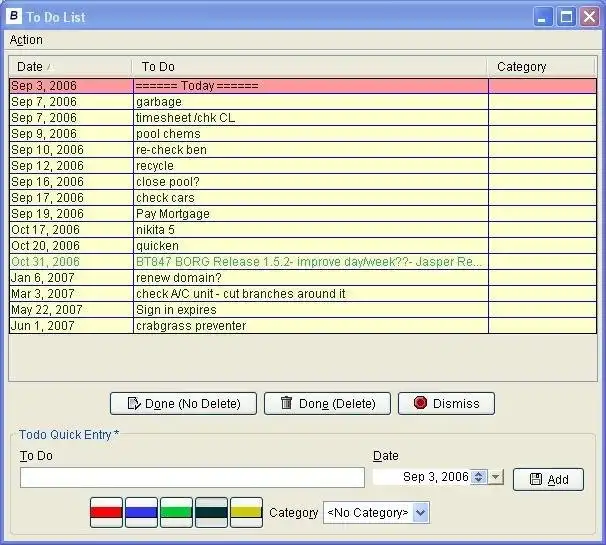Choose the red color swatch
The image size is (606, 545).
click(x=106, y=512)
